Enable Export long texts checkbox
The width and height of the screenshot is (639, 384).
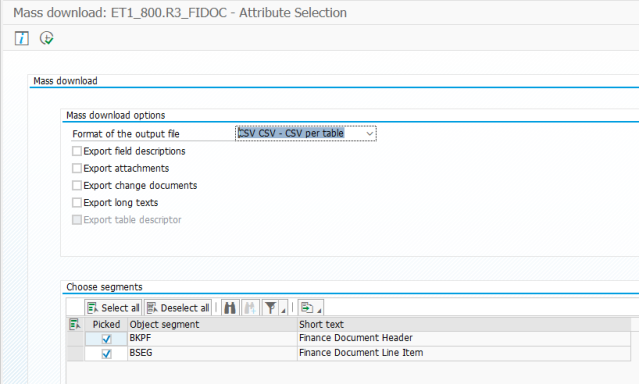[x=77, y=203]
